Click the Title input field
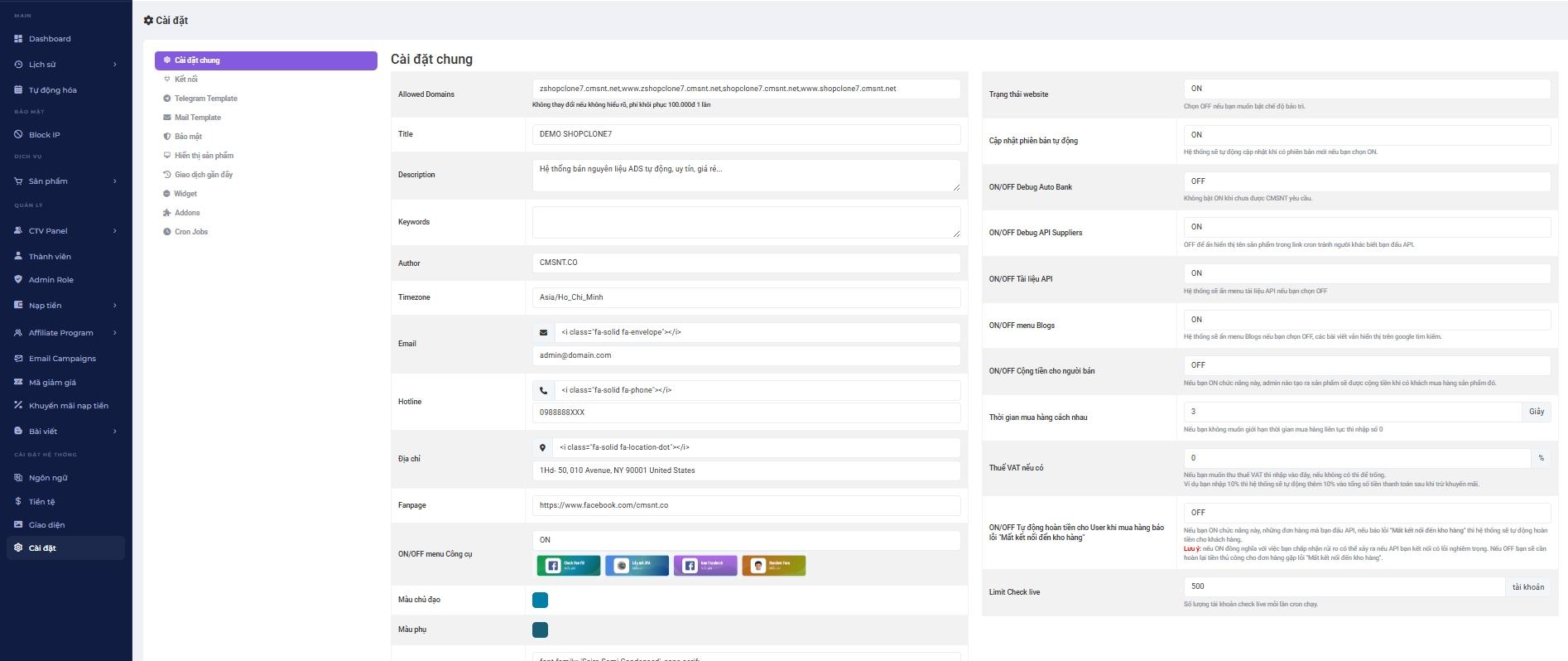 pyautogui.click(x=745, y=134)
